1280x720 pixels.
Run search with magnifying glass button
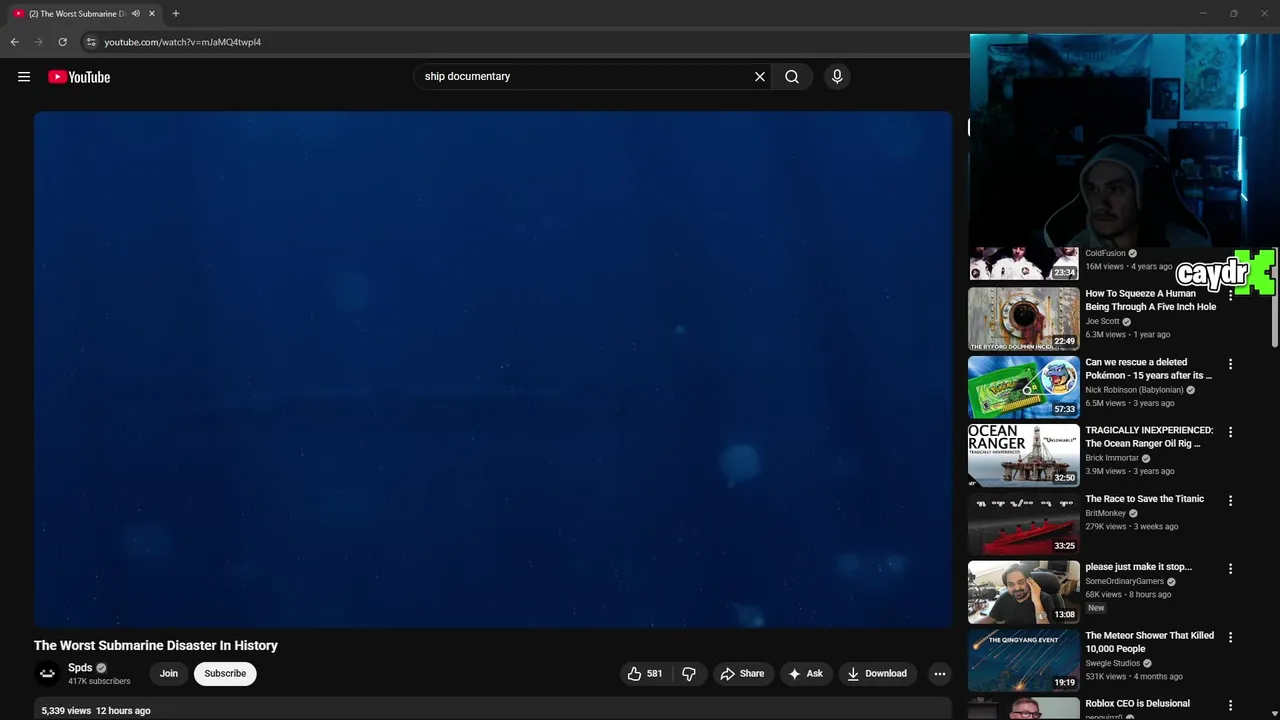point(792,76)
